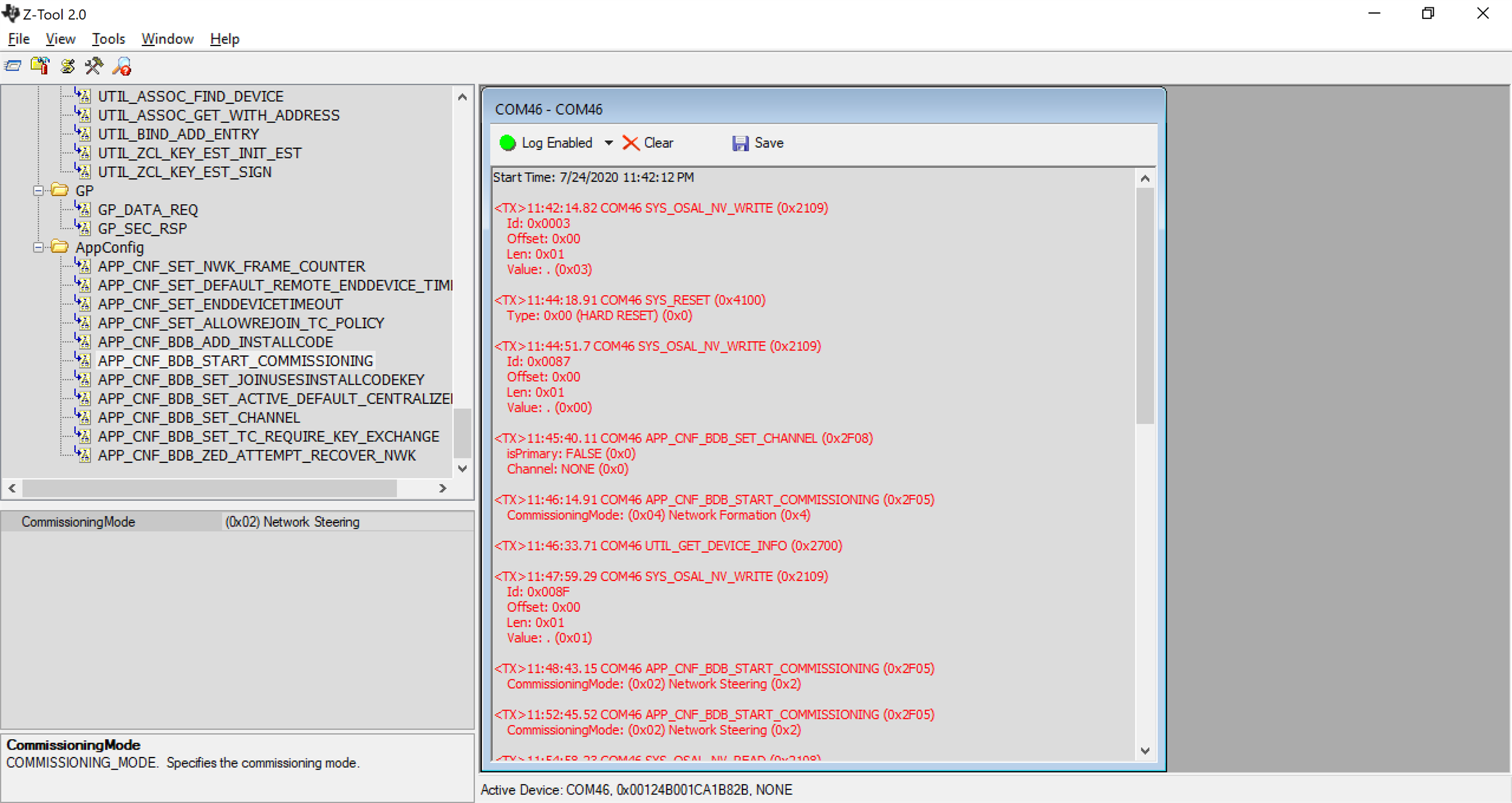Open the Log Enabled dropdown arrow
The width and height of the screenshot is (1512, 803).
coord(608,143)
